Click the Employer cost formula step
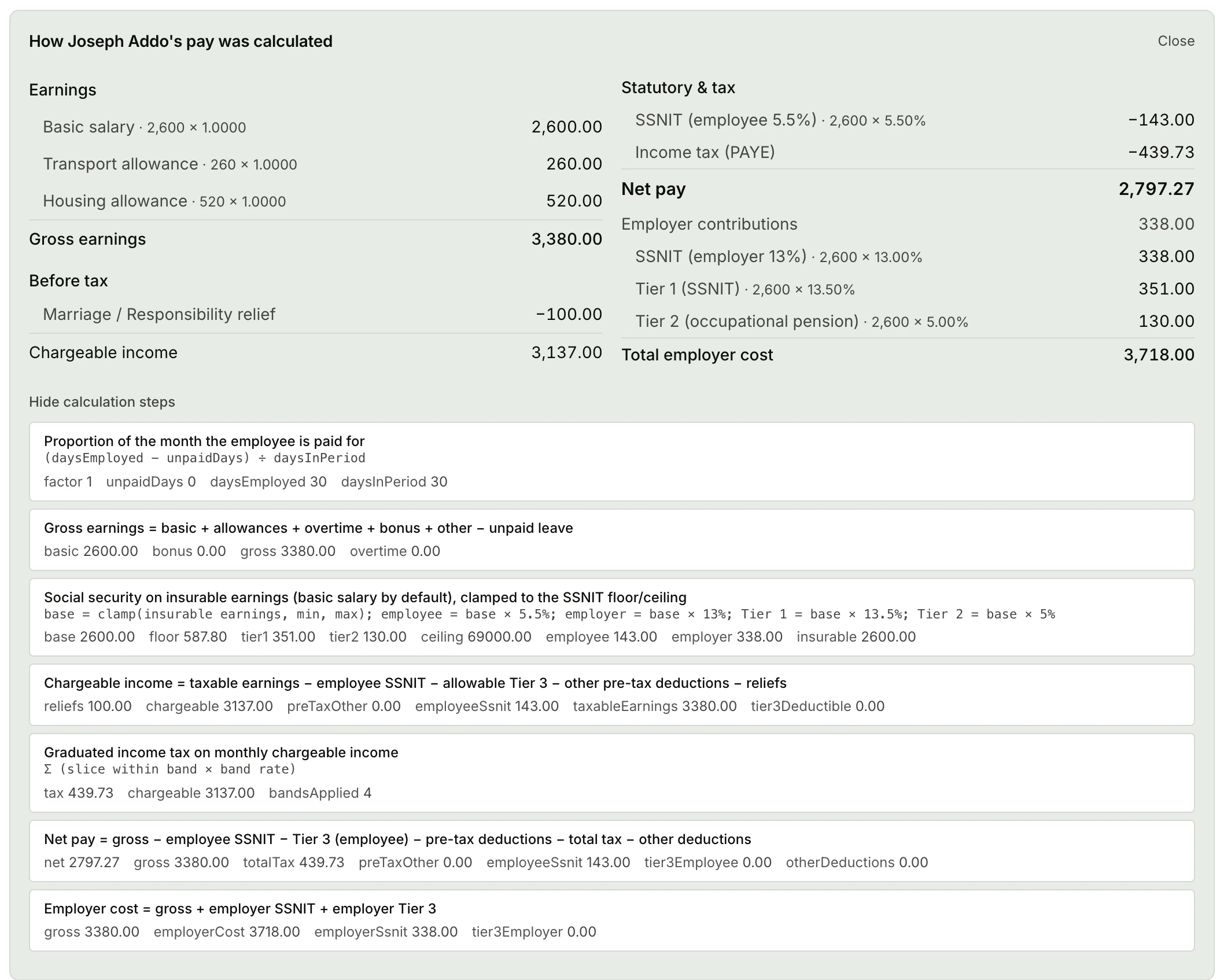1224x980 pixels. (612, 920)
